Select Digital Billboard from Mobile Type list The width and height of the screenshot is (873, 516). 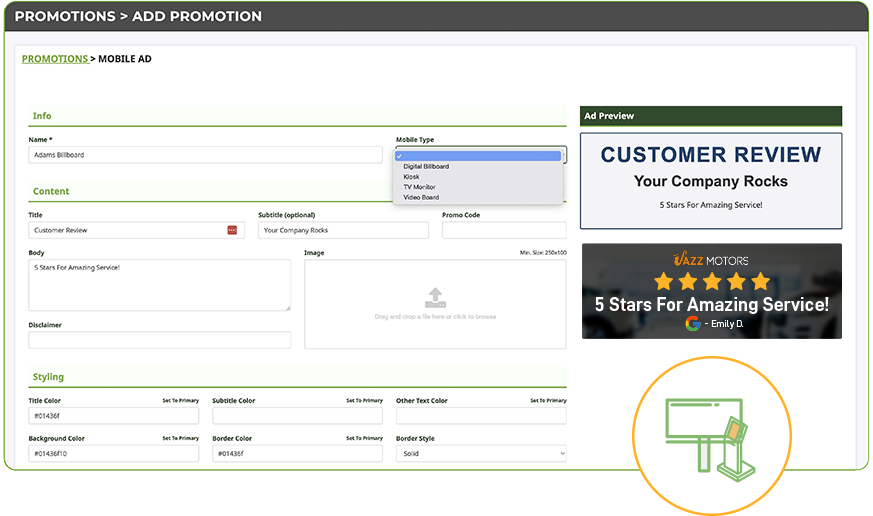pos(426,166)
